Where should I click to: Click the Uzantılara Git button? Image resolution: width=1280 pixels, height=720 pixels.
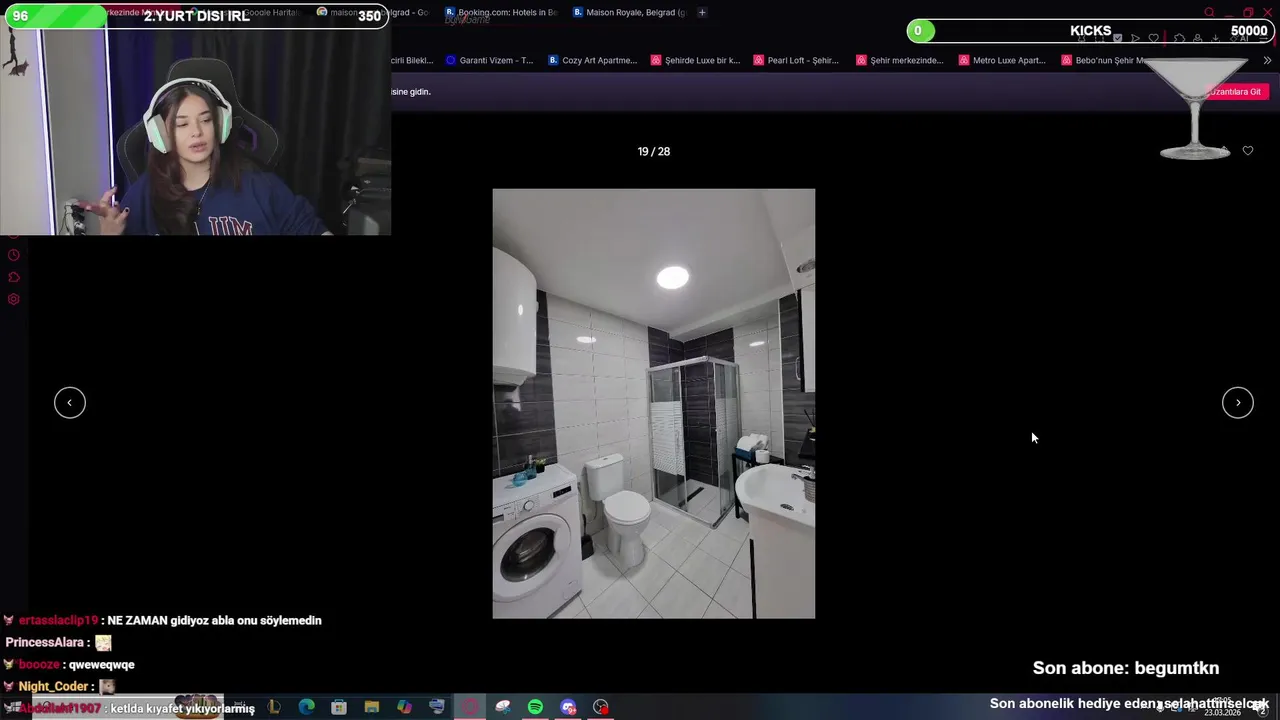pyautogui.click(x=1236, y=91)
